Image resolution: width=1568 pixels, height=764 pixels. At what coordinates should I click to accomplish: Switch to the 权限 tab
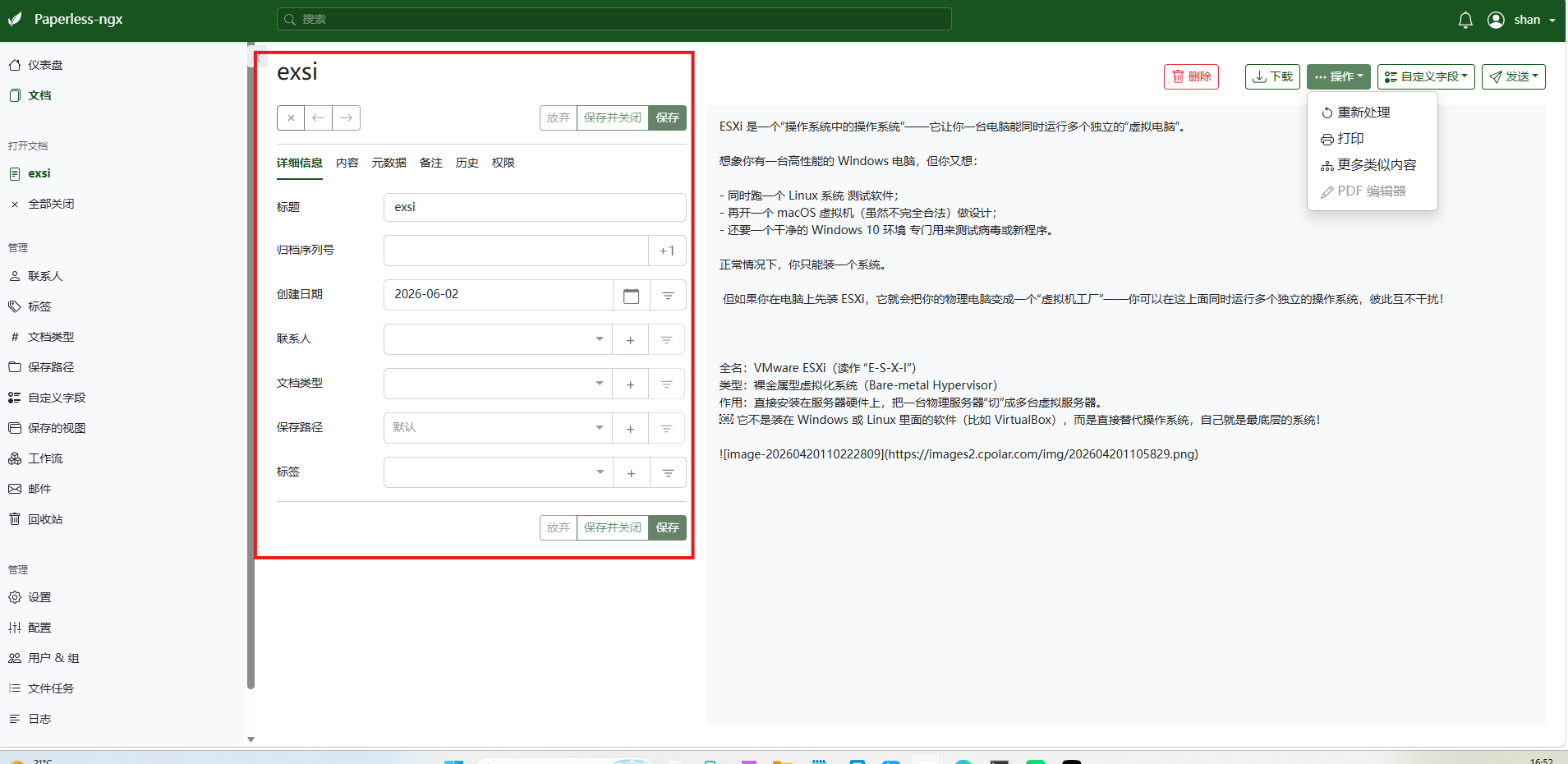click(504, 163)
